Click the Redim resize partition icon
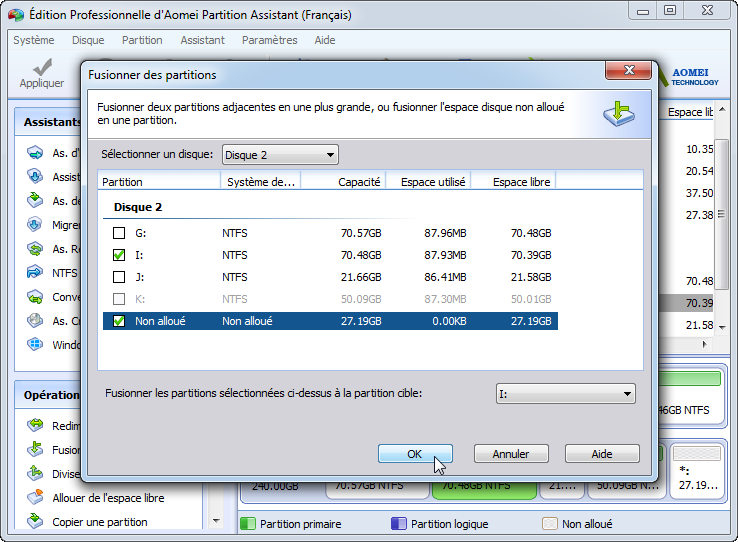 pos(35,425)
